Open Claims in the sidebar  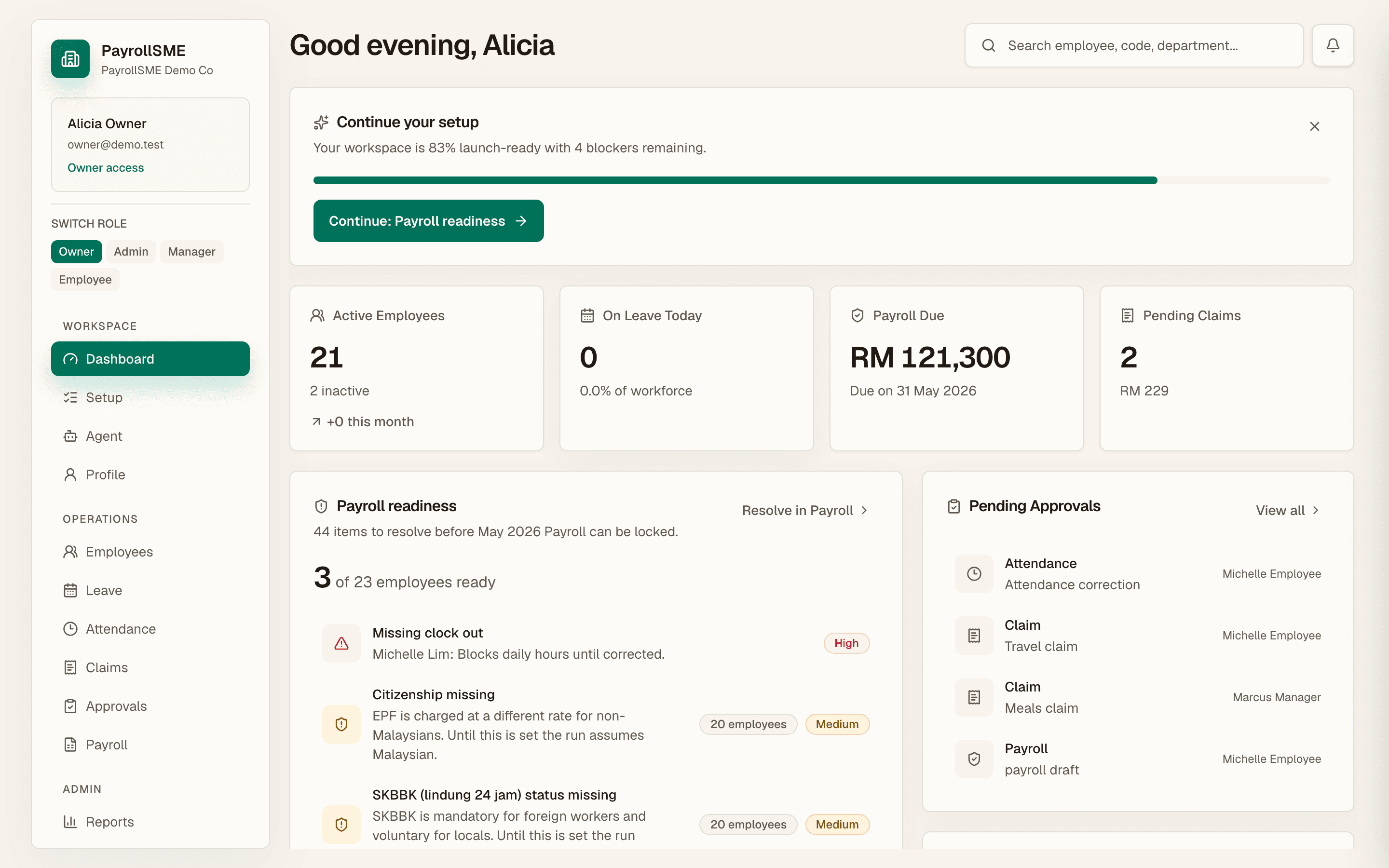pos(150,668)
